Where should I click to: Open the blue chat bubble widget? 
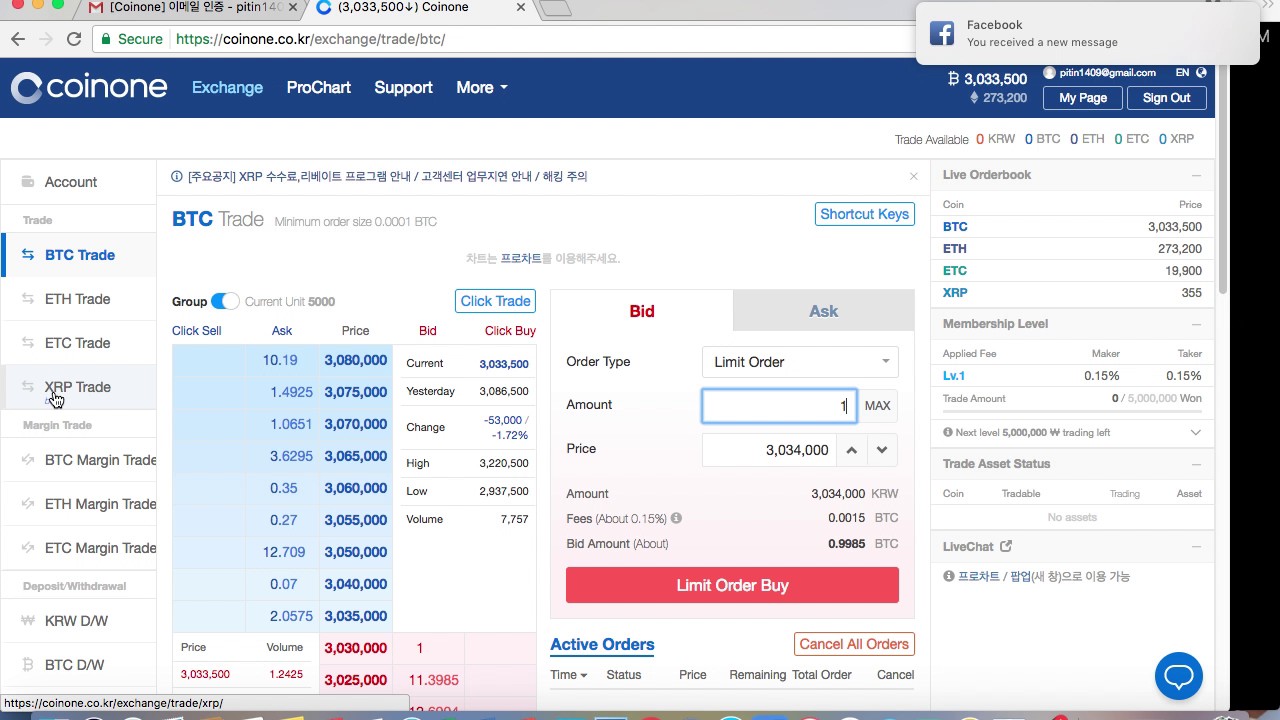tap(1178, 677)
